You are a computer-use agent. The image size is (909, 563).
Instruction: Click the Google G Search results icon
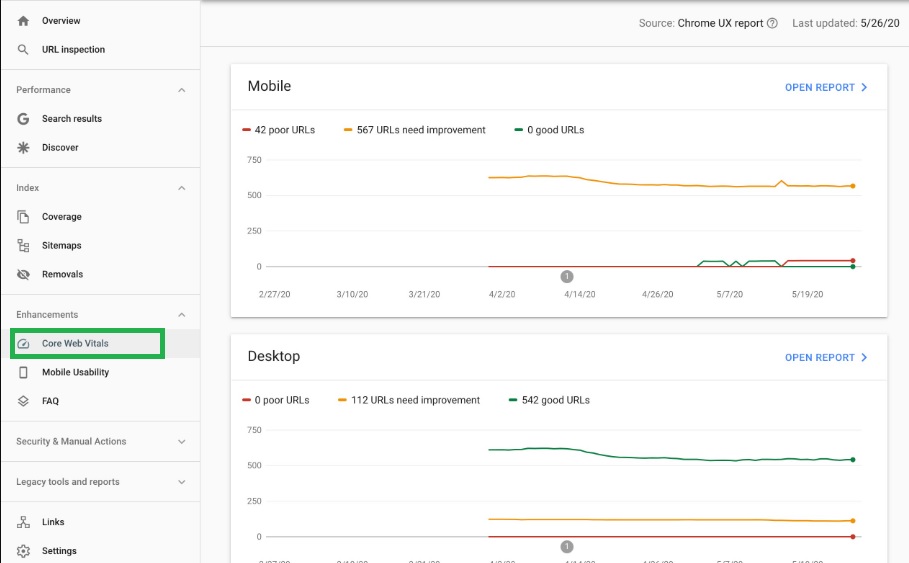coord(23,119)
